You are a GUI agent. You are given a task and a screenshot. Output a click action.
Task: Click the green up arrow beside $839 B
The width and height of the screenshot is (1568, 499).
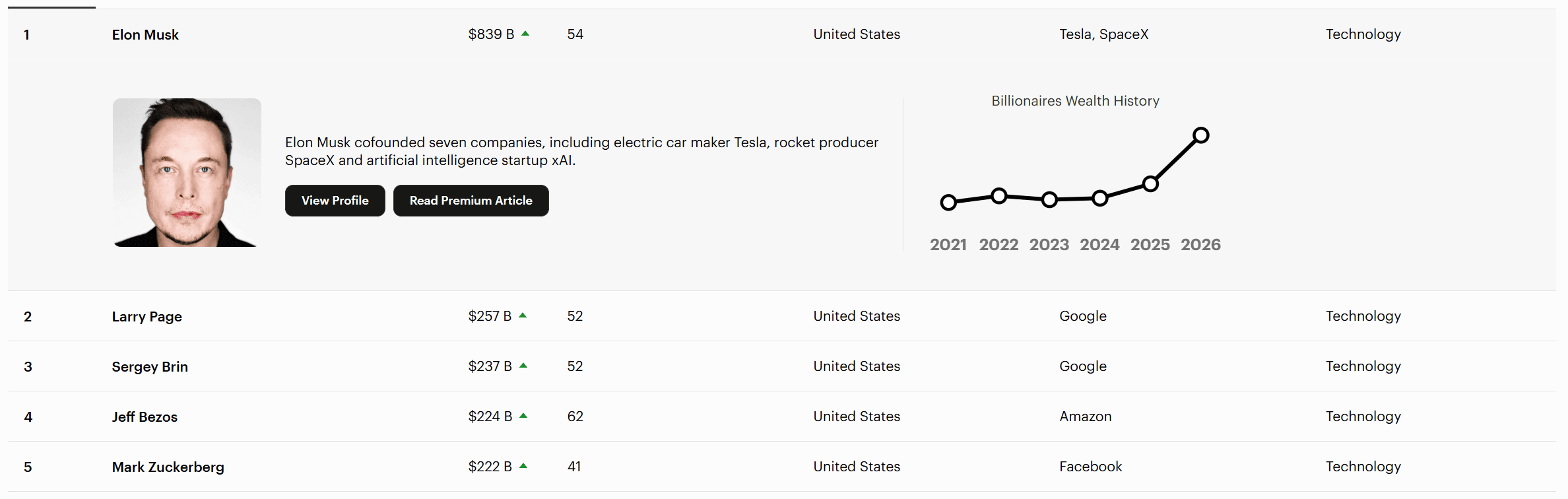[x=525, y=34]
